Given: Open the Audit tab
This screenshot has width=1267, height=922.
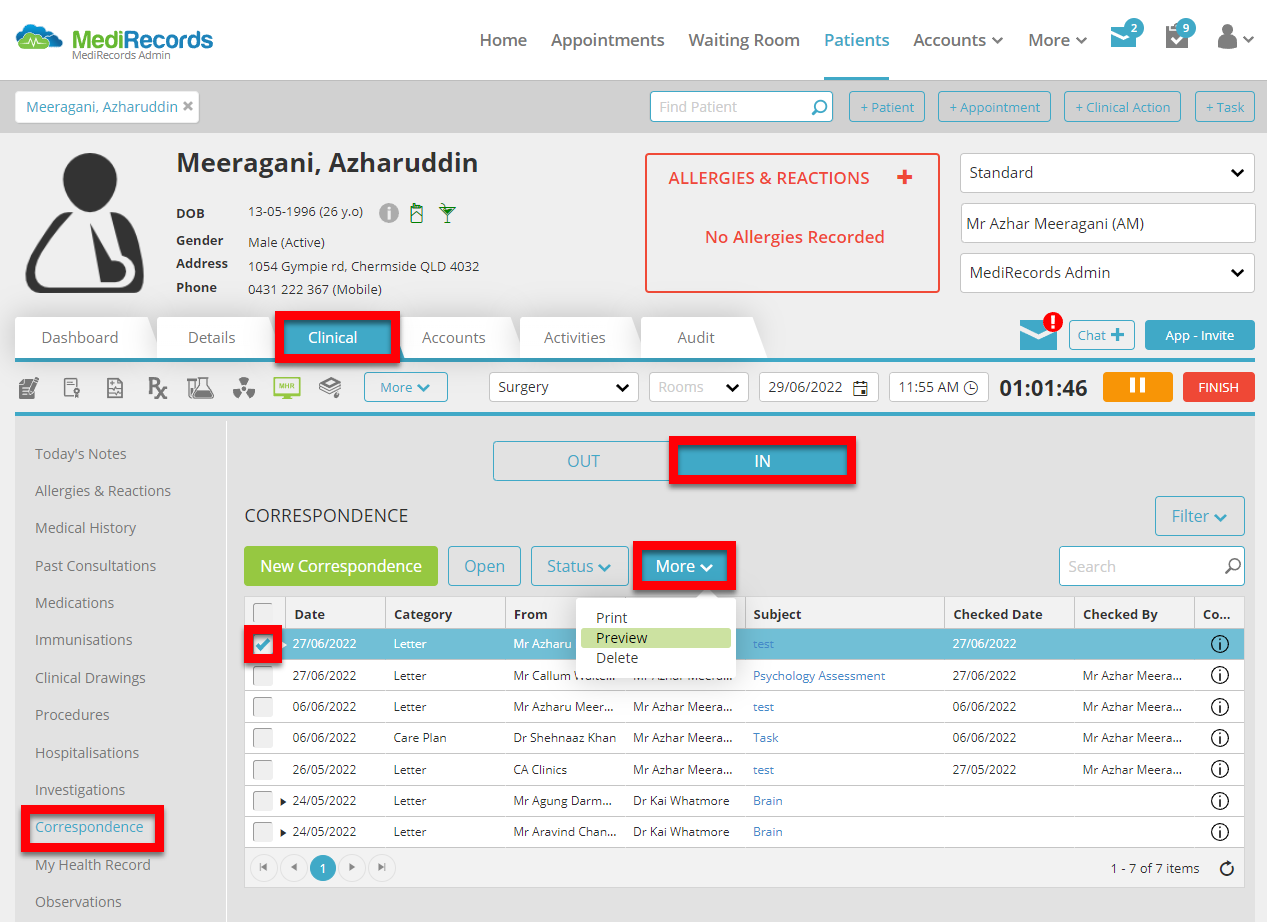Looking at the screenshot, I should 696,337.
